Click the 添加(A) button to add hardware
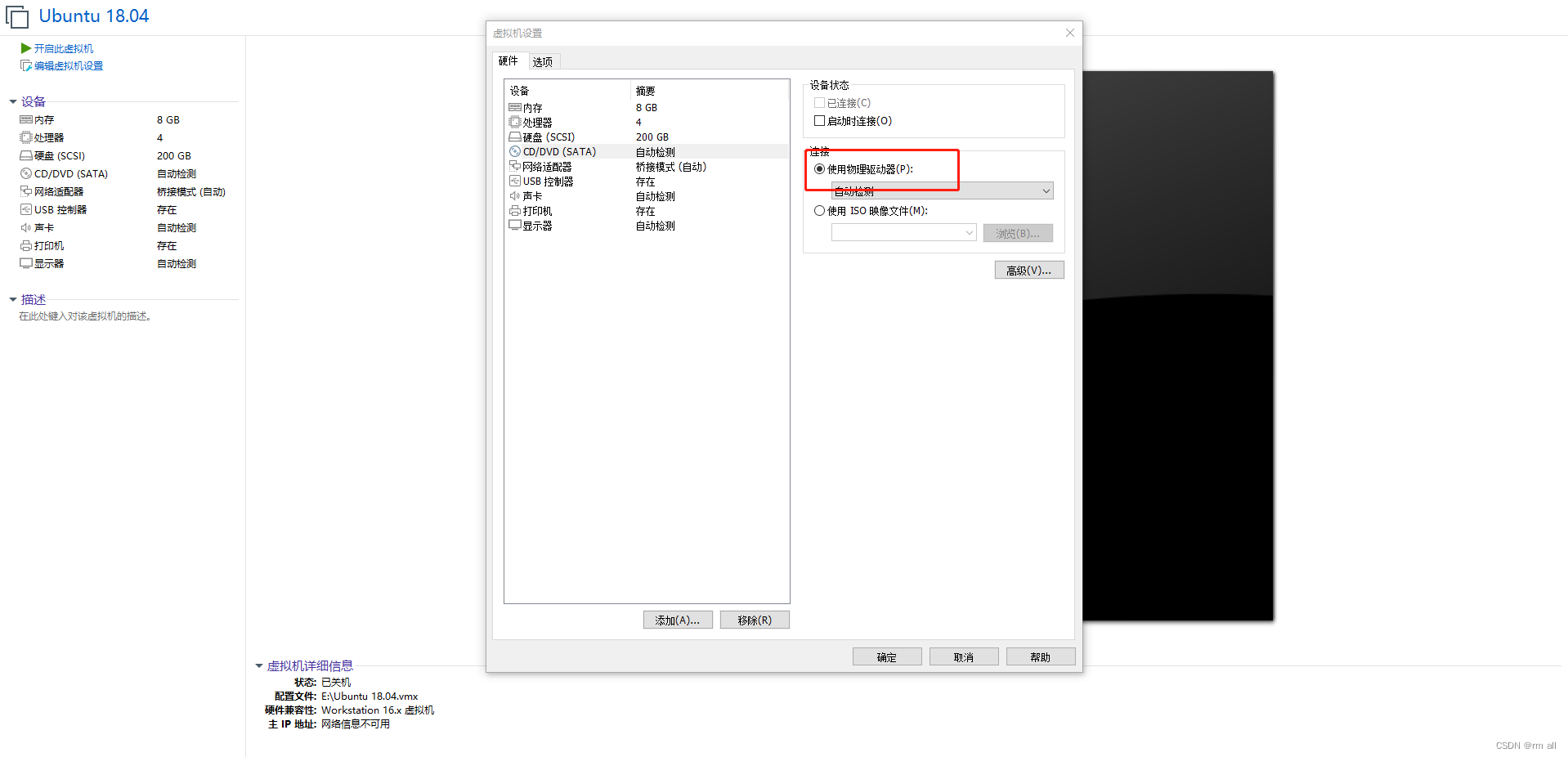The width and height of the screenshot is (1568, 757). pyautogui.click(x=677, y=620)
